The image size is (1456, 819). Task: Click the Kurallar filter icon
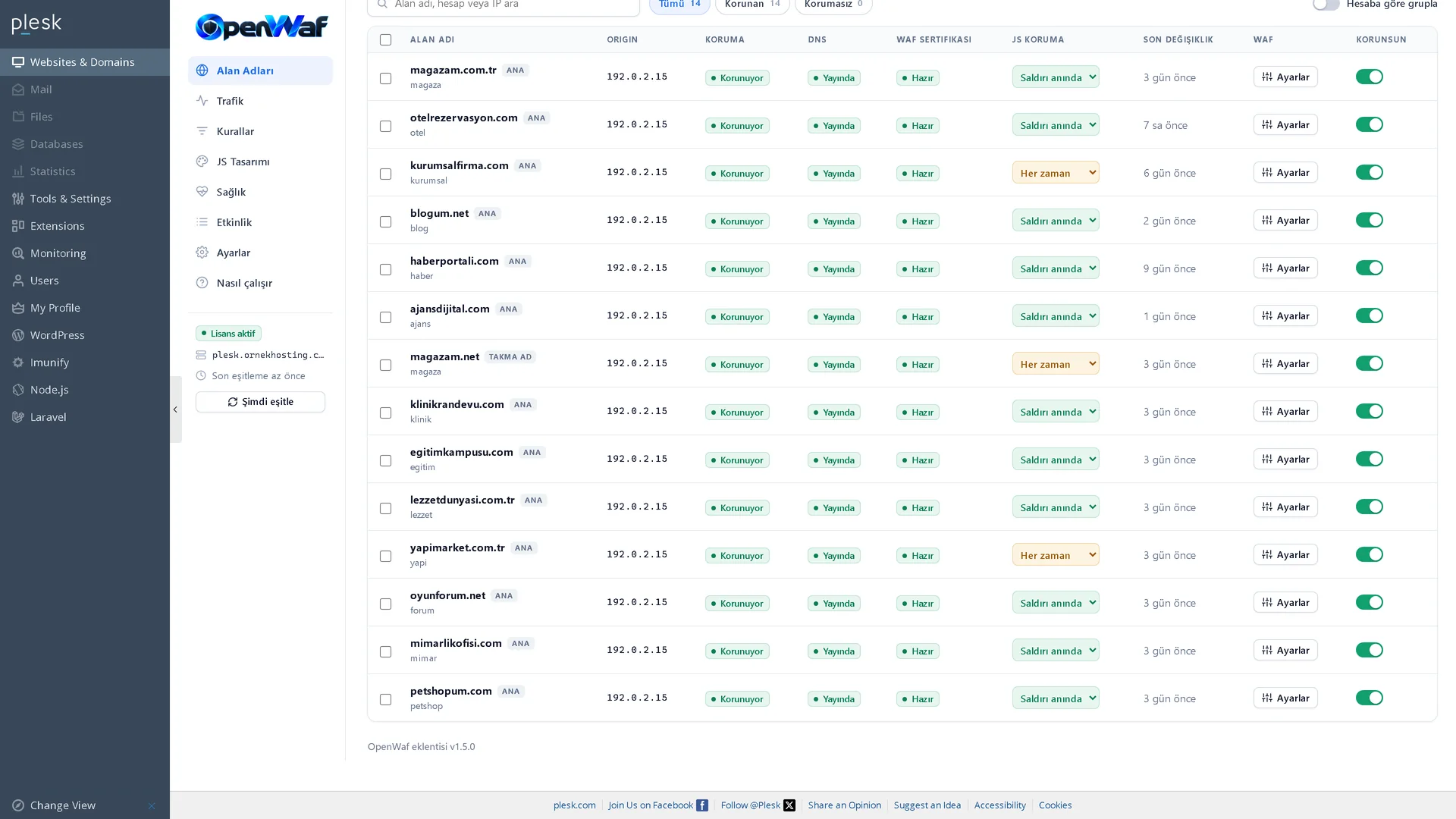[202, 131]
